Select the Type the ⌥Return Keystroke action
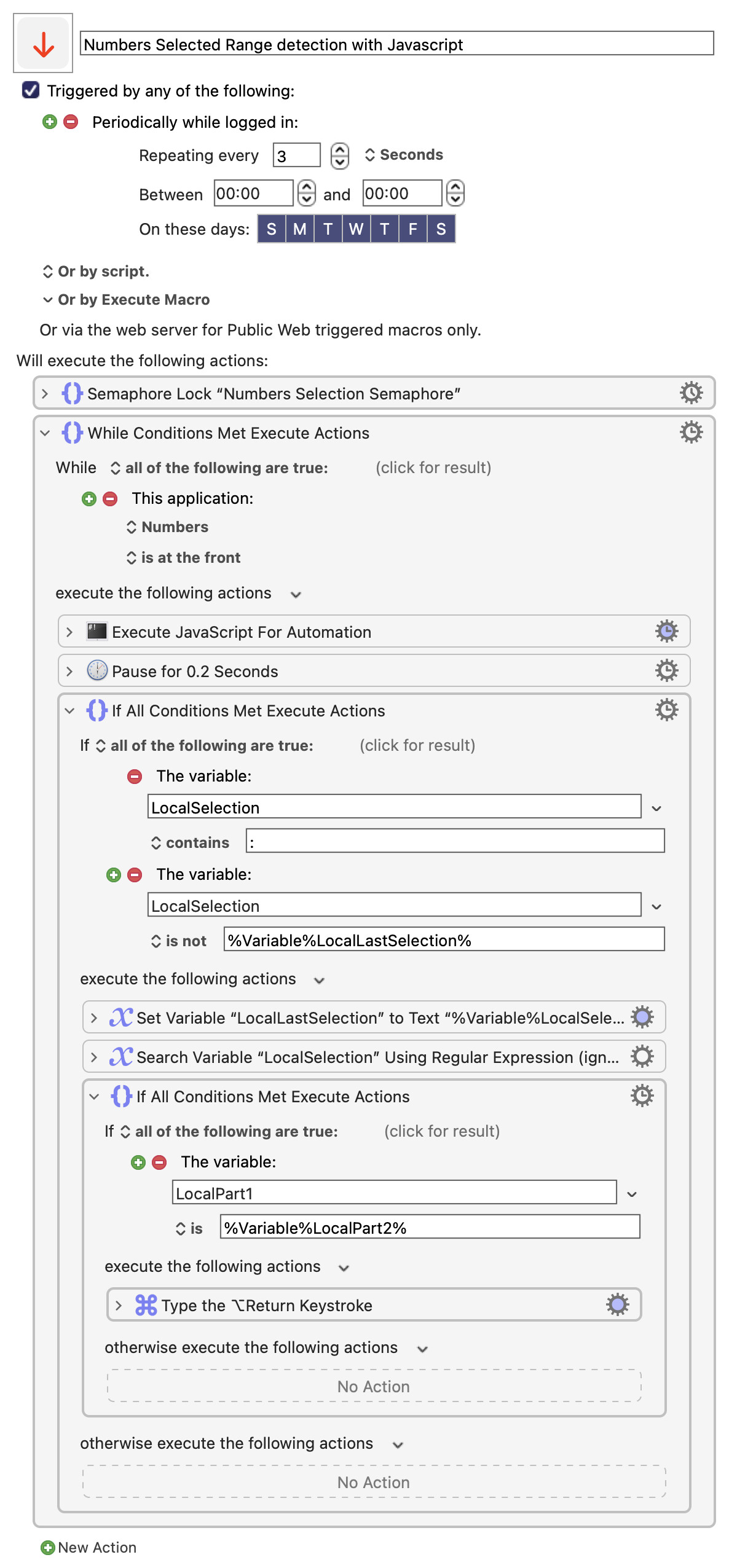 tap(374, 1304)
